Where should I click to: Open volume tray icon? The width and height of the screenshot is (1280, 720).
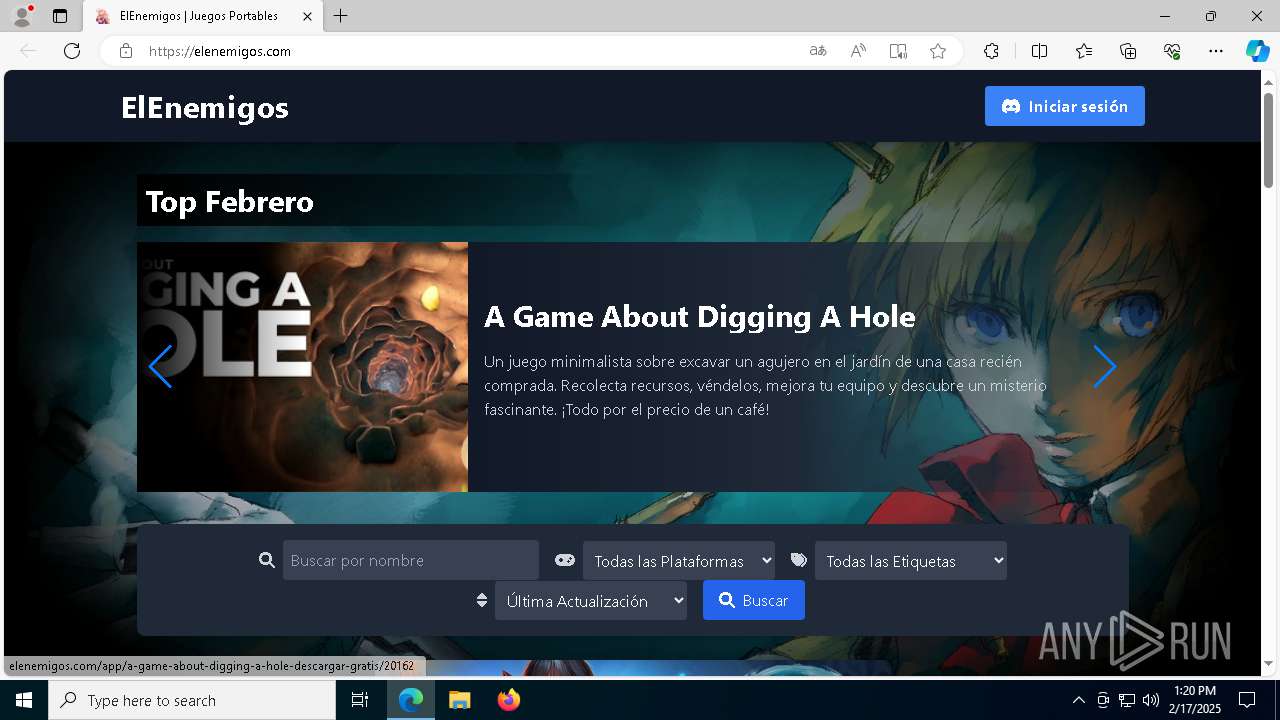1151,700
